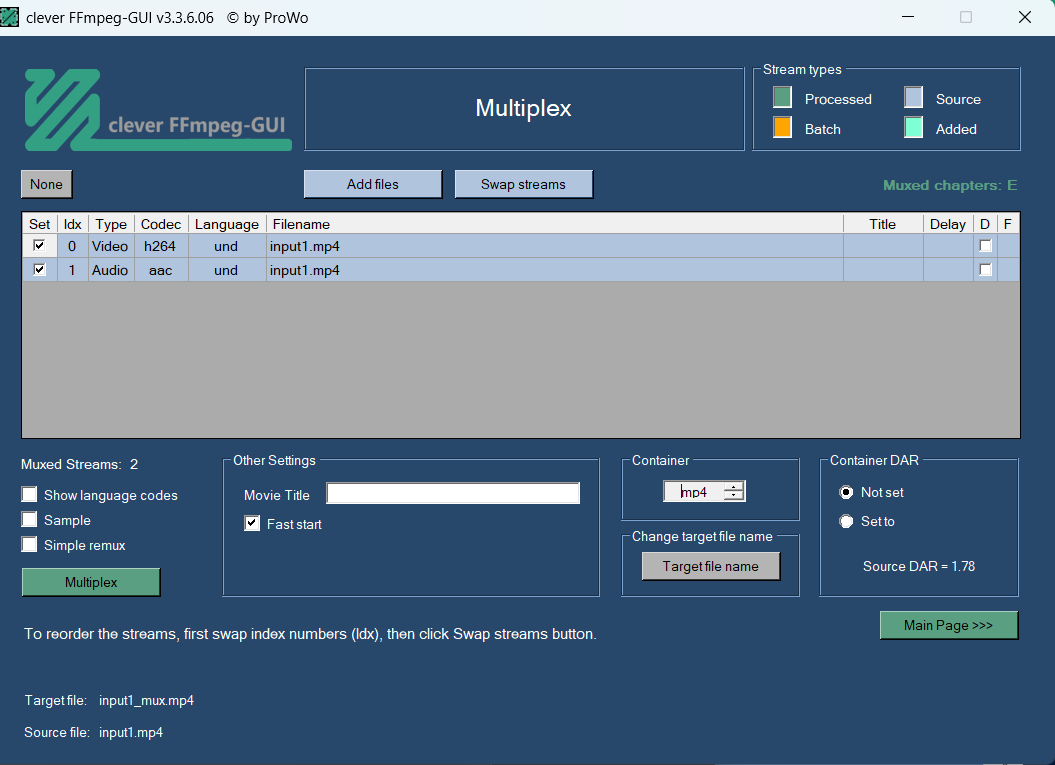
Task: Click und language in Video row
Action: [x=226, y=246]
